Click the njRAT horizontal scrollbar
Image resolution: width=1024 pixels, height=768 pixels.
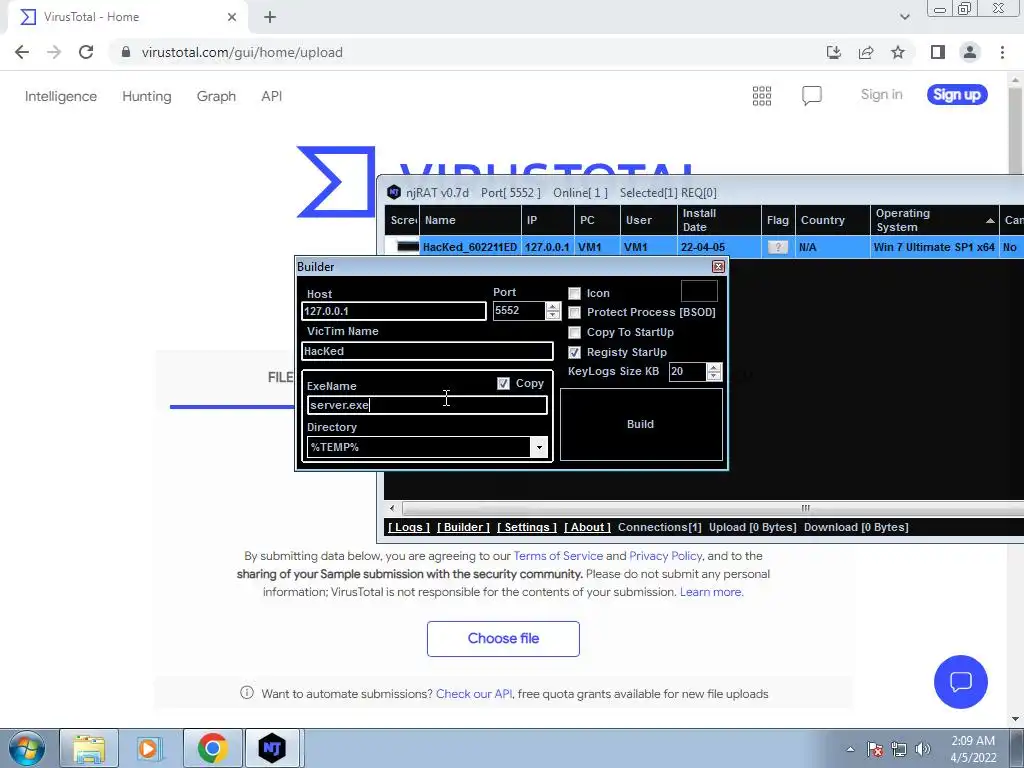712,508
